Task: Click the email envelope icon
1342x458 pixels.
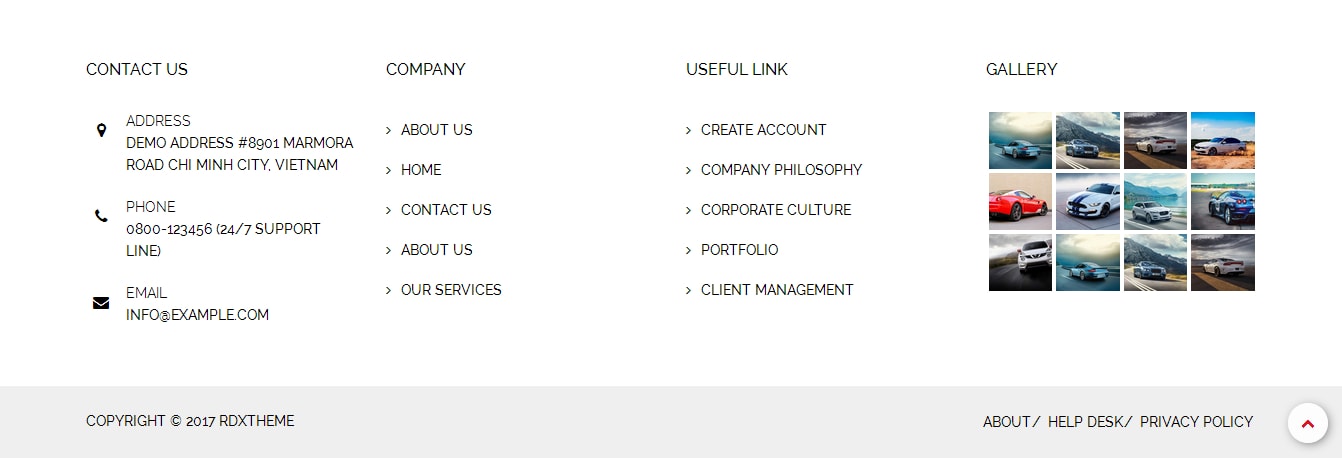Action: (x=101, y=303)
